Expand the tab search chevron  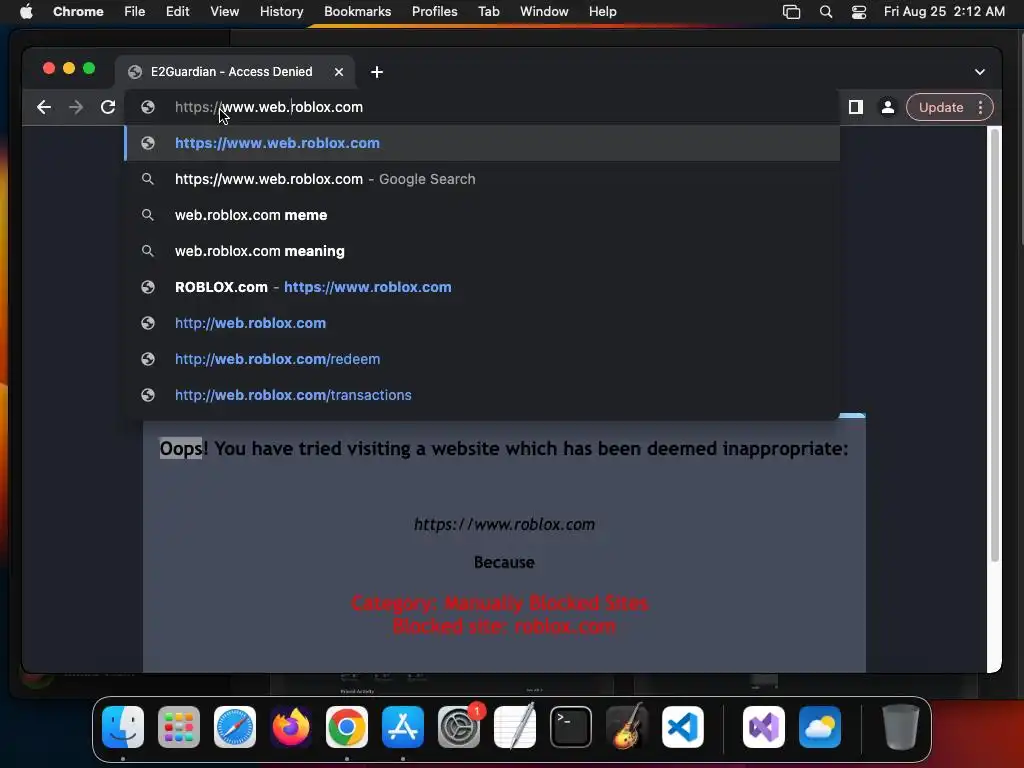(x=980, y=72)
